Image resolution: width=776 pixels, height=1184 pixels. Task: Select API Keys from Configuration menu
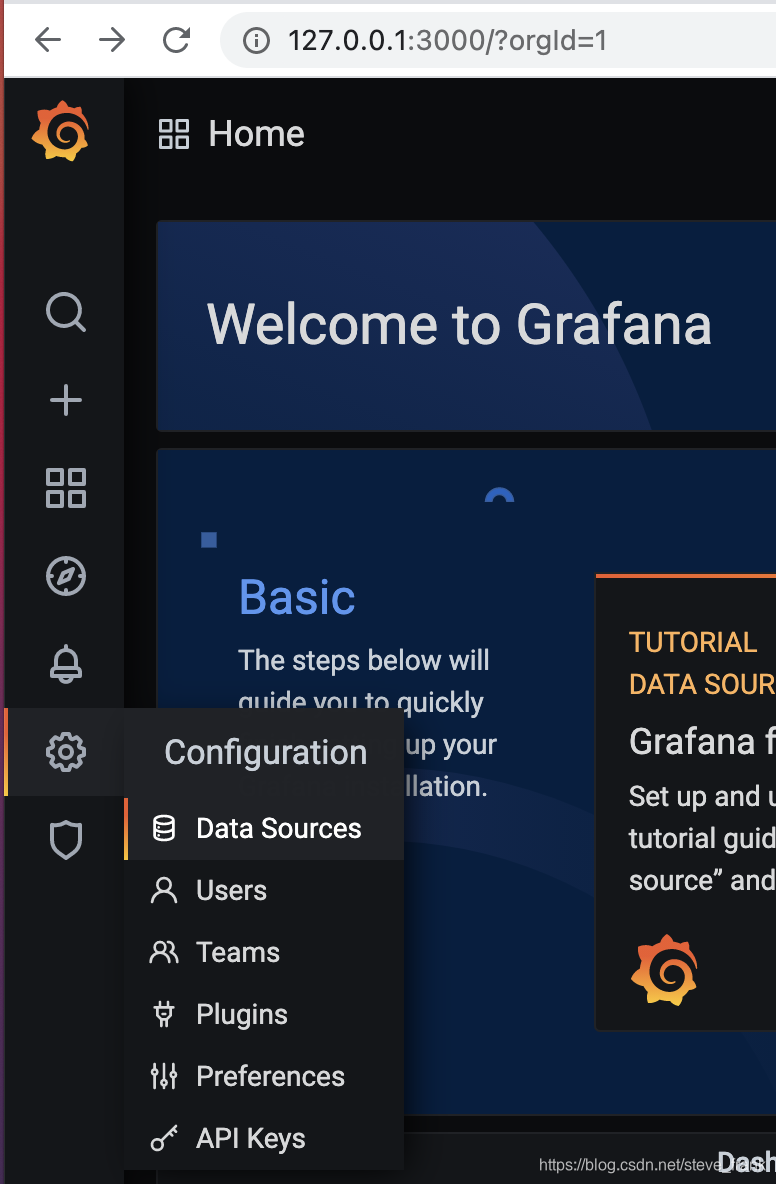click(264, 1138)
